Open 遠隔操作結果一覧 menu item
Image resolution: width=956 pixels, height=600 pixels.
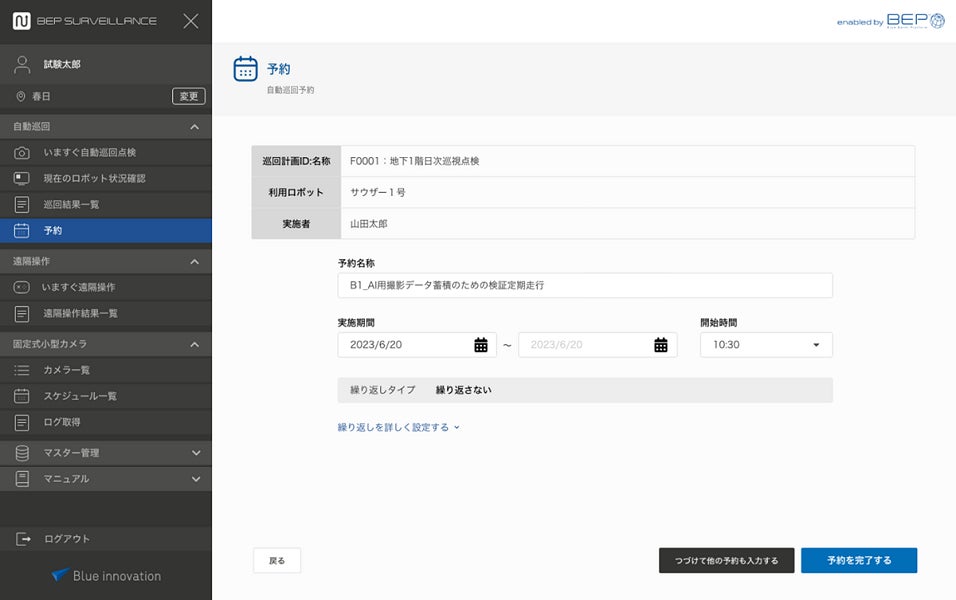(x=80, y=313)
